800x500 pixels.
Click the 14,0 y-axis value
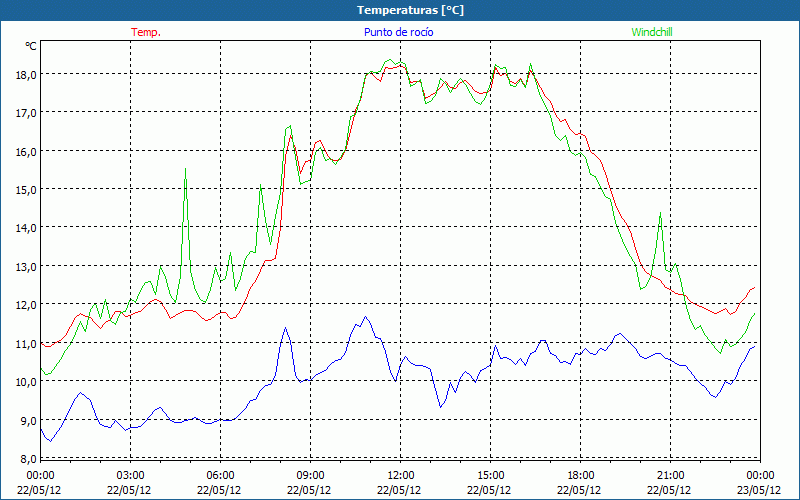[26, 228]
